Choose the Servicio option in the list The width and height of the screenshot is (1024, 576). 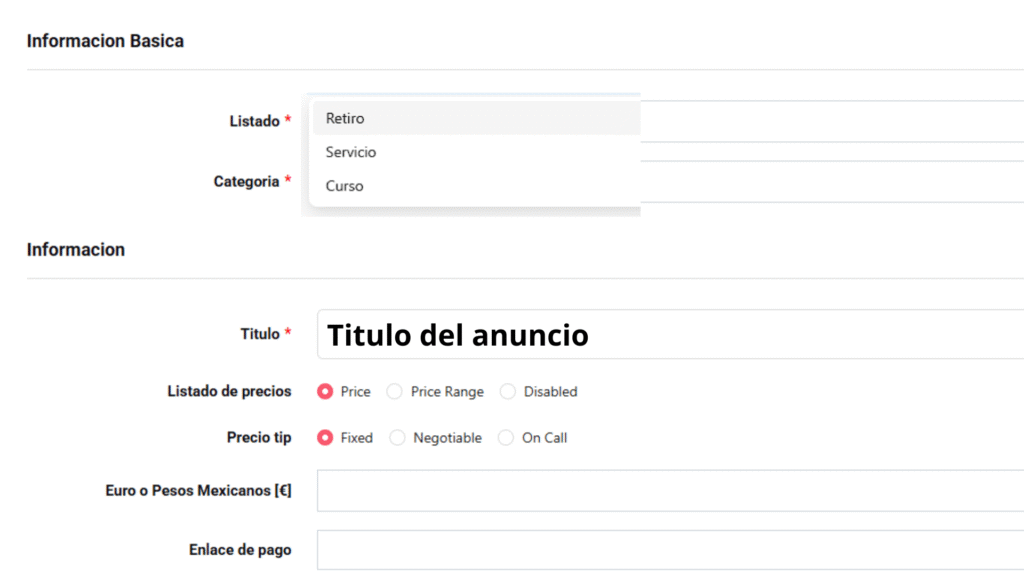click(351, 152)
